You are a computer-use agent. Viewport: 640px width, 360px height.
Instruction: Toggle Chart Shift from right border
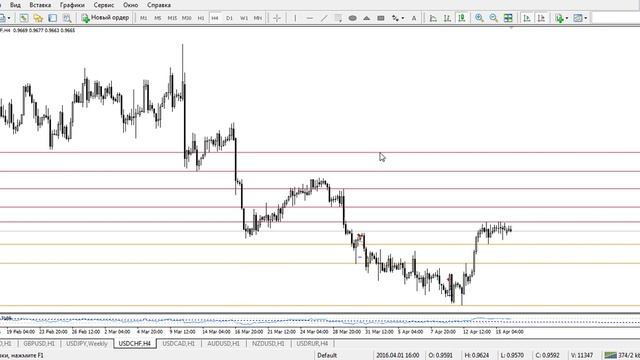click(x=541, y=18)
